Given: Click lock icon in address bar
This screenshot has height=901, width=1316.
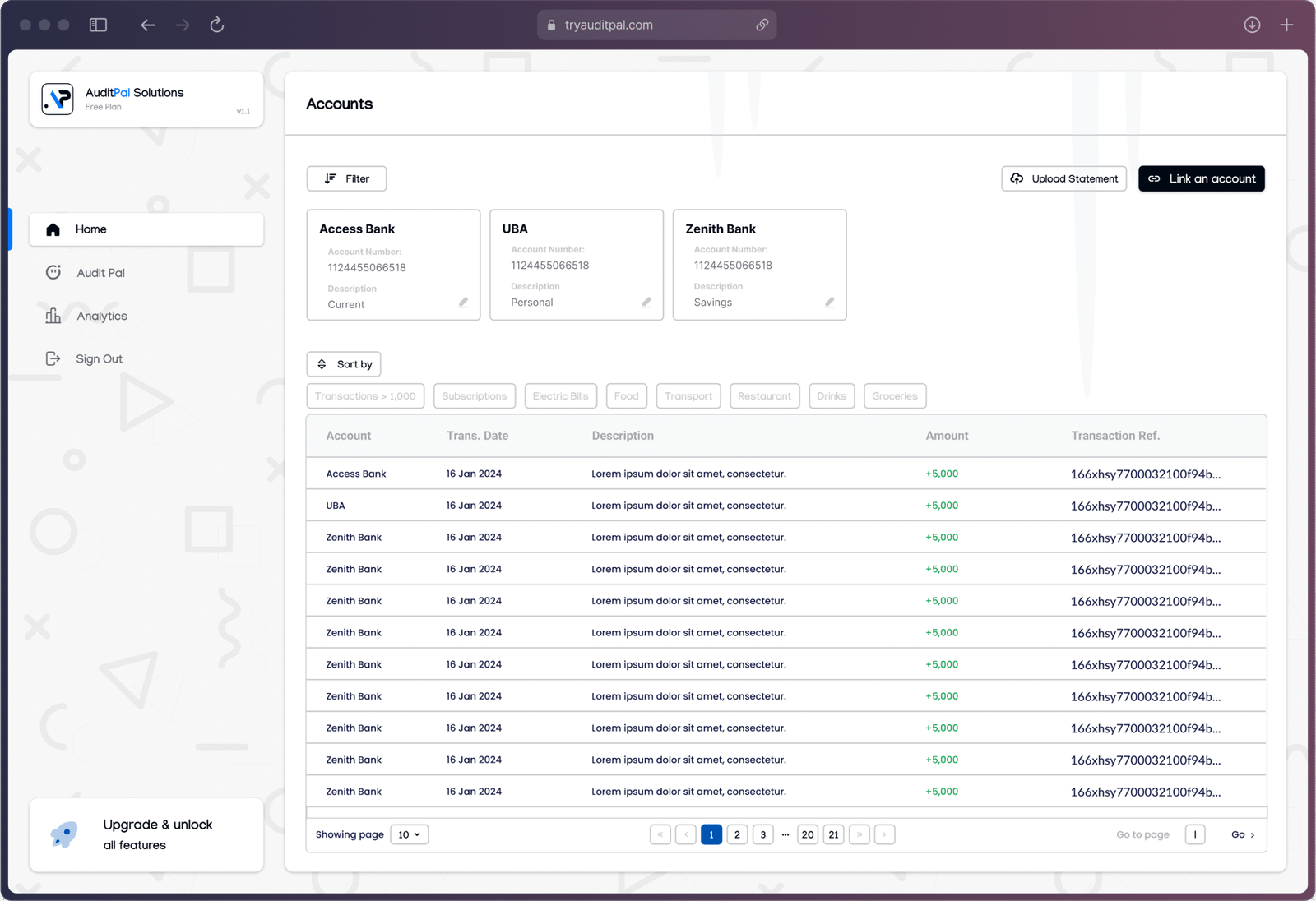Looking at the screenshot, I should coord(551,25).
